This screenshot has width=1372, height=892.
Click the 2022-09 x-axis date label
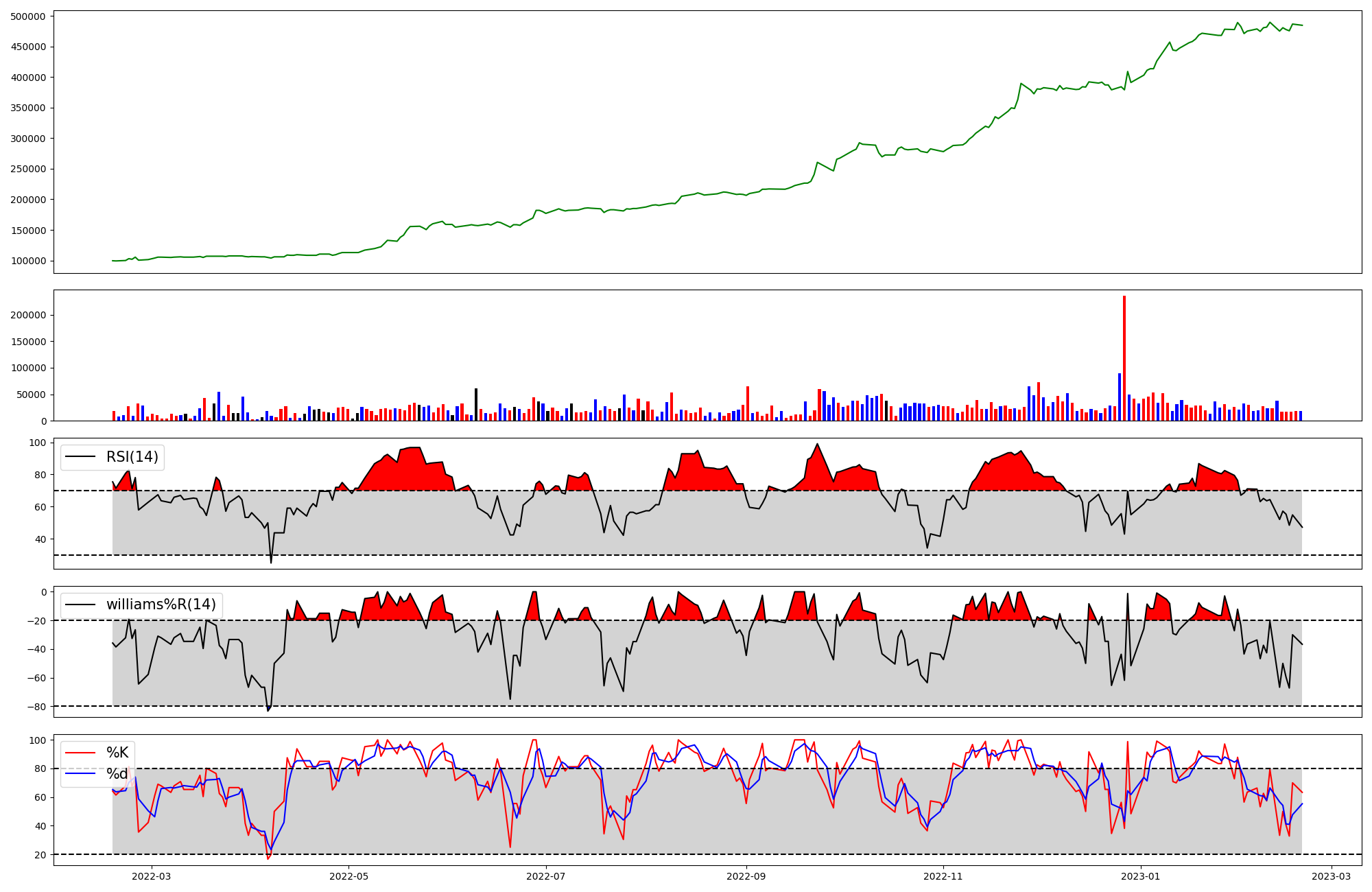[746, 876]
